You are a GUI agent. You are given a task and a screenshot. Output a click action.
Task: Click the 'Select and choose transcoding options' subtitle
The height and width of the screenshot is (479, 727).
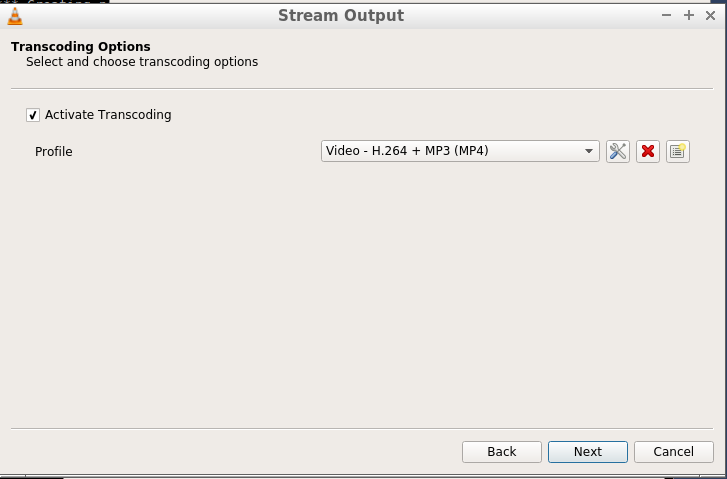pos(142,62)
